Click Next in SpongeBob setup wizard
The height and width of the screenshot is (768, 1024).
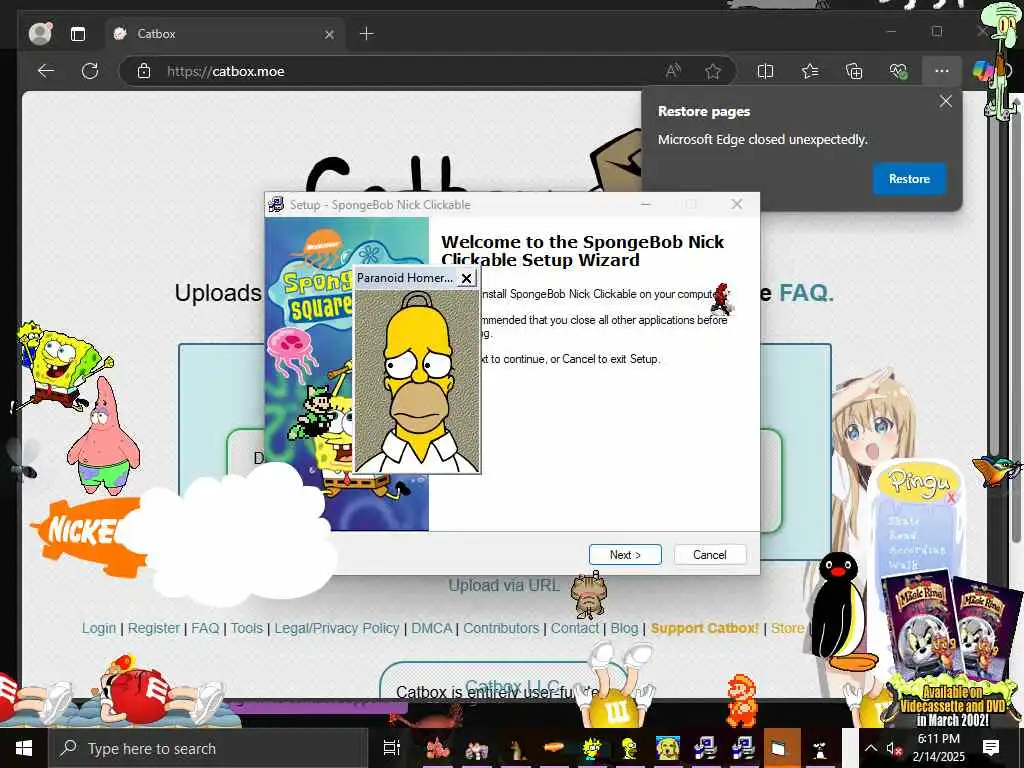(x=625, y=554)
